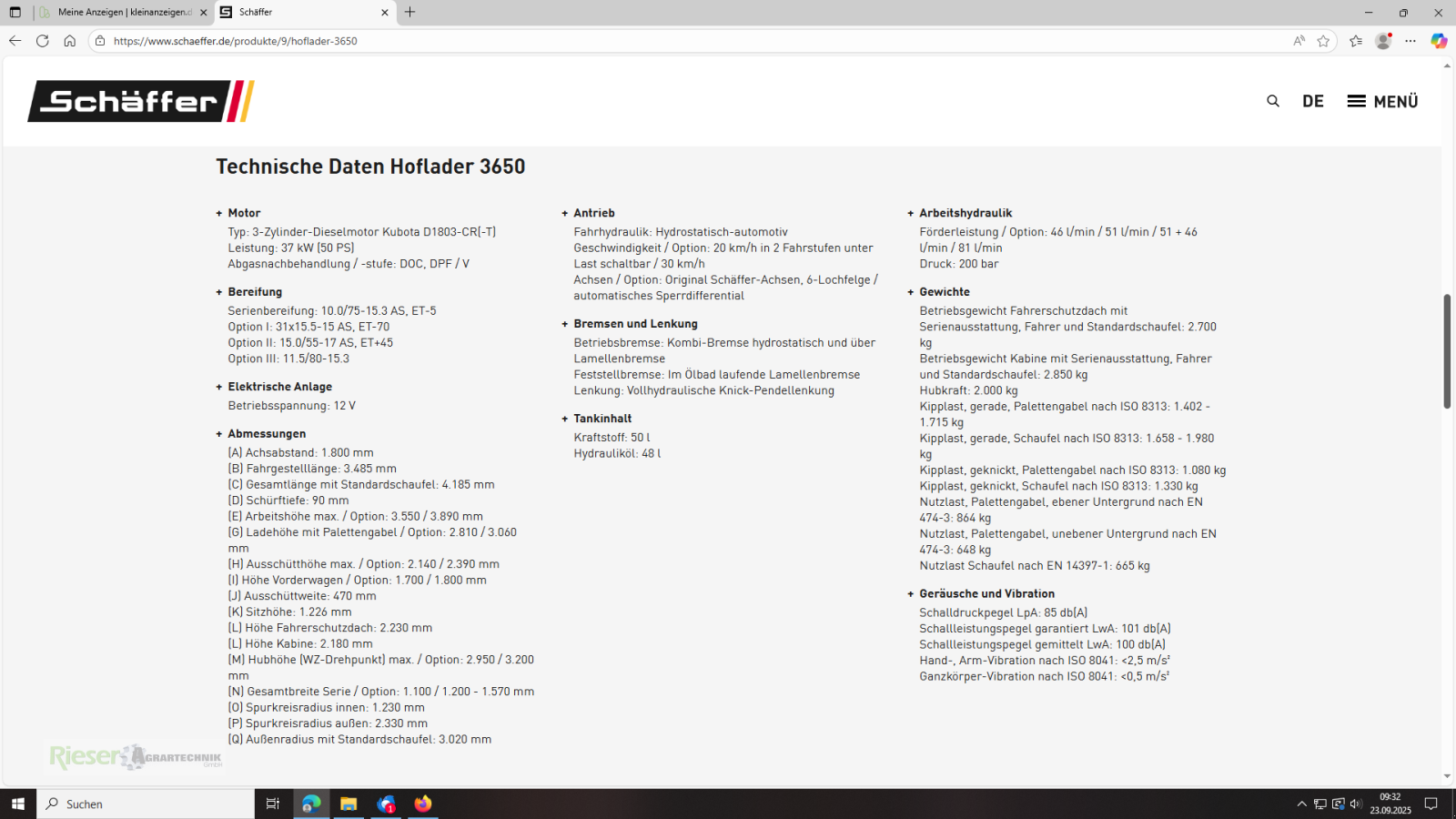Open the MENÜ navigation
Image resolution: width=1456 pixels, height=819 pixels.
(1382, 101)
